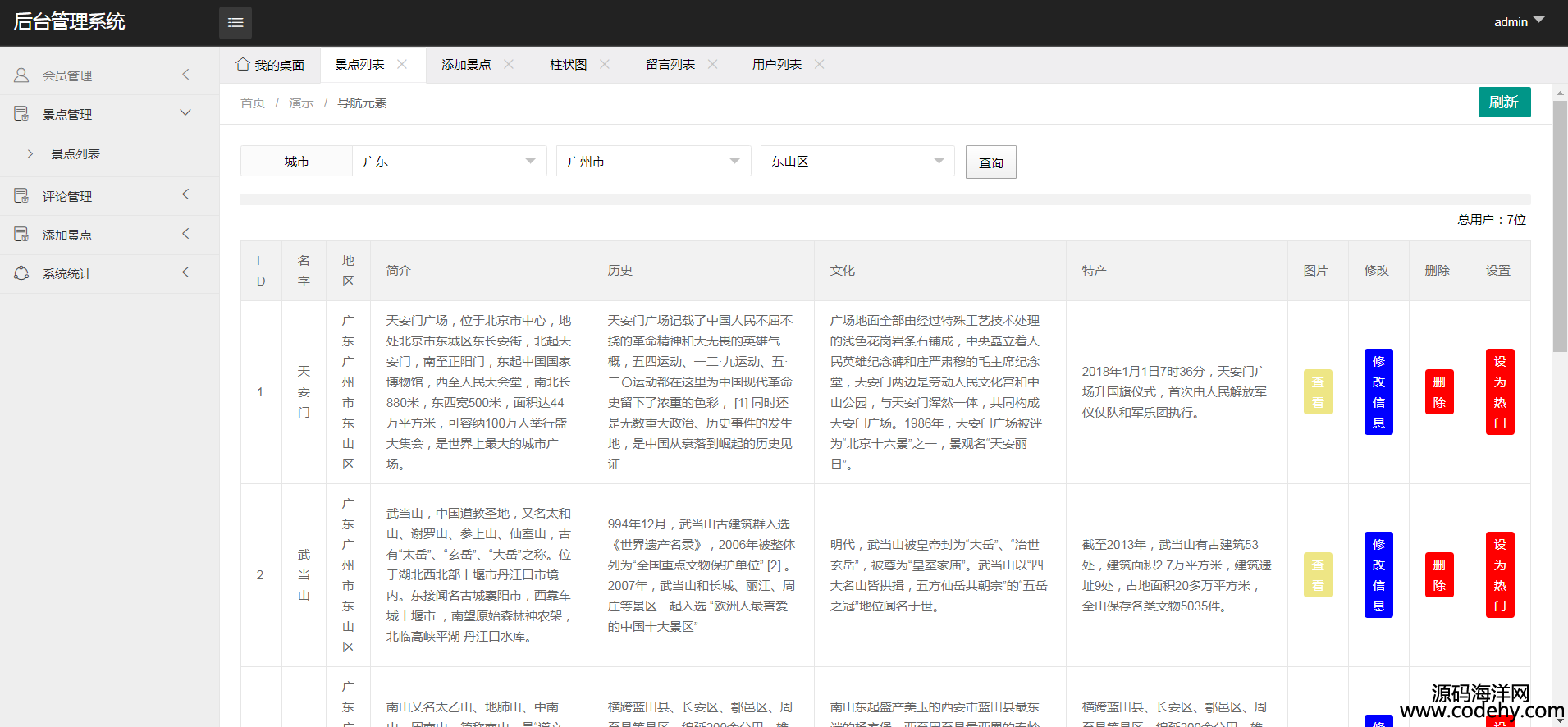Click 修改信息 button for 天安门 row
Viewport: 1568px width, 727px height.
pyautogui.click(x=1378, y=392)
